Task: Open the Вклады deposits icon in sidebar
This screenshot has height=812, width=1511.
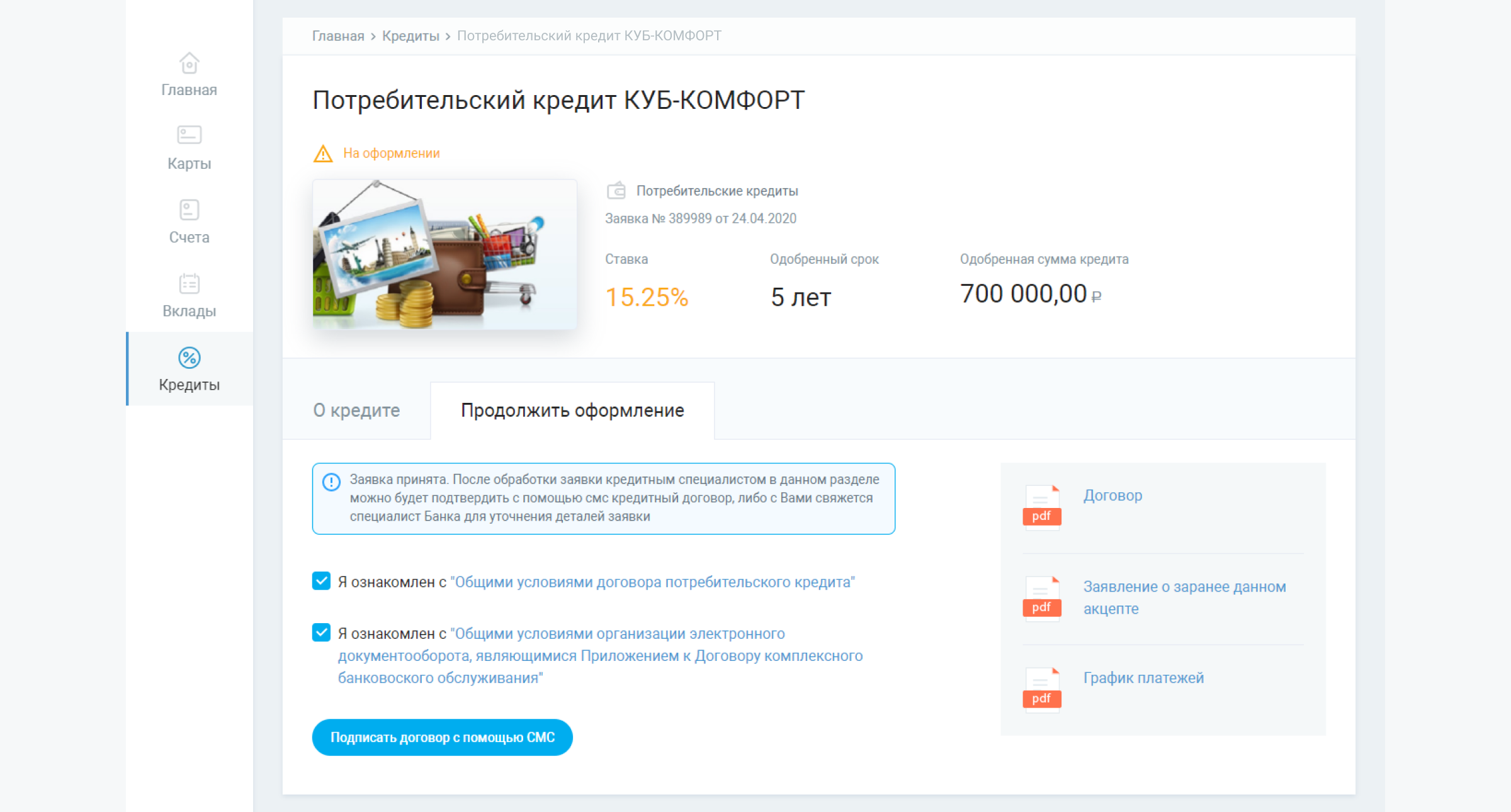Action: (189, 283)
